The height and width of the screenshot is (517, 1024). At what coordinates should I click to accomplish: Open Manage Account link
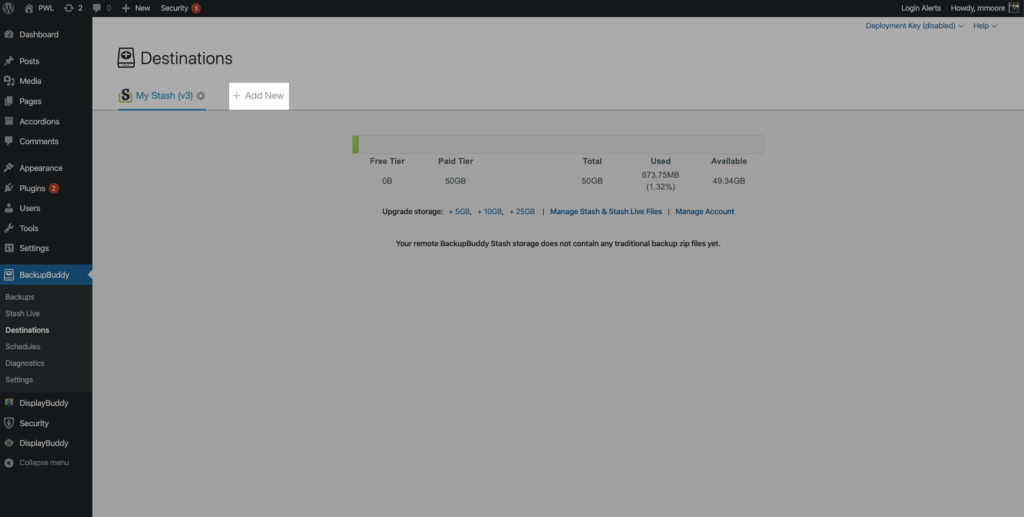click(x=705, y=212)
